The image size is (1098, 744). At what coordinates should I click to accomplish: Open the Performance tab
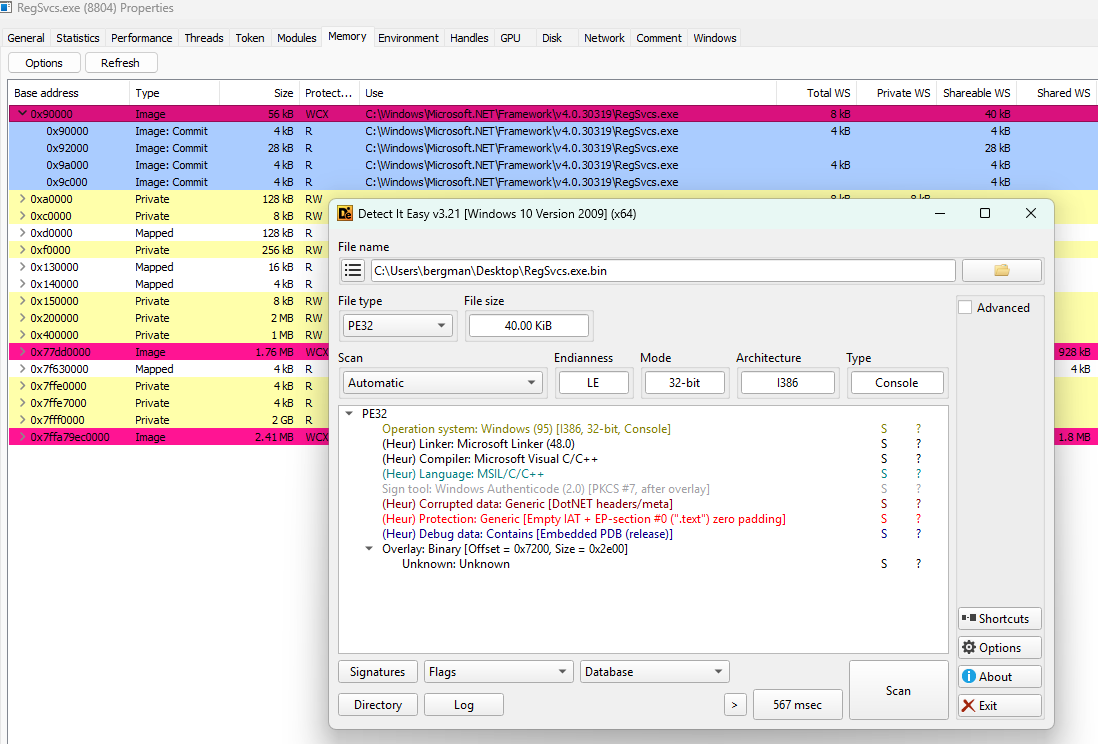pos(141,38)
